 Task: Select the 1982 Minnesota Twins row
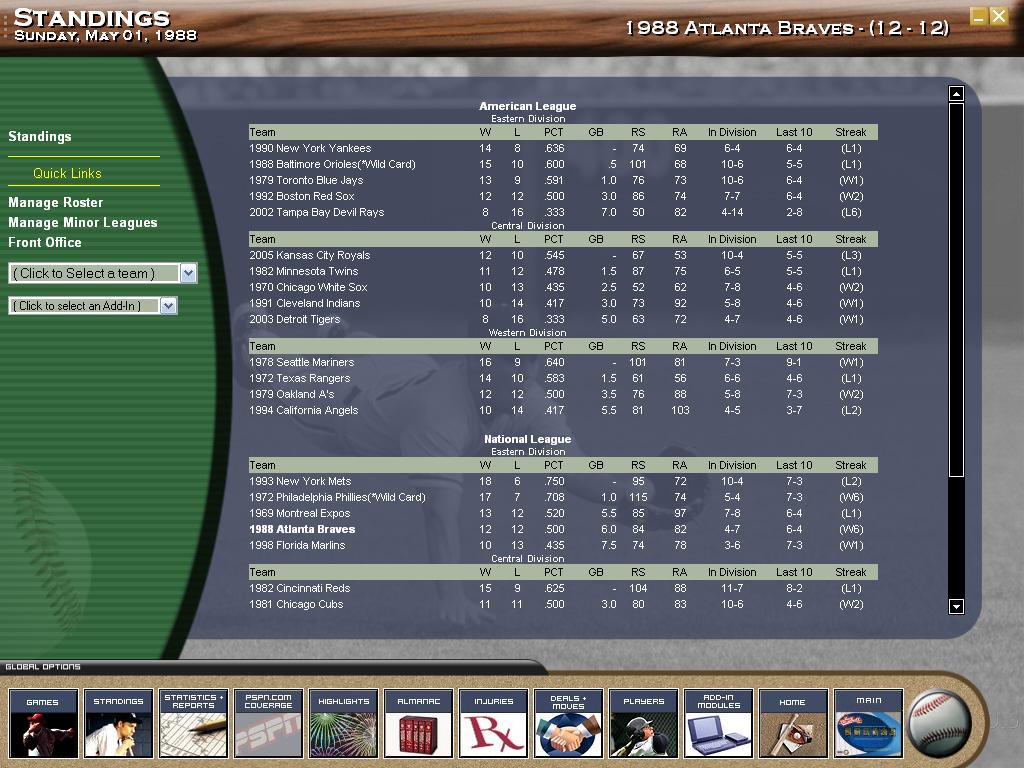[563, 271]
